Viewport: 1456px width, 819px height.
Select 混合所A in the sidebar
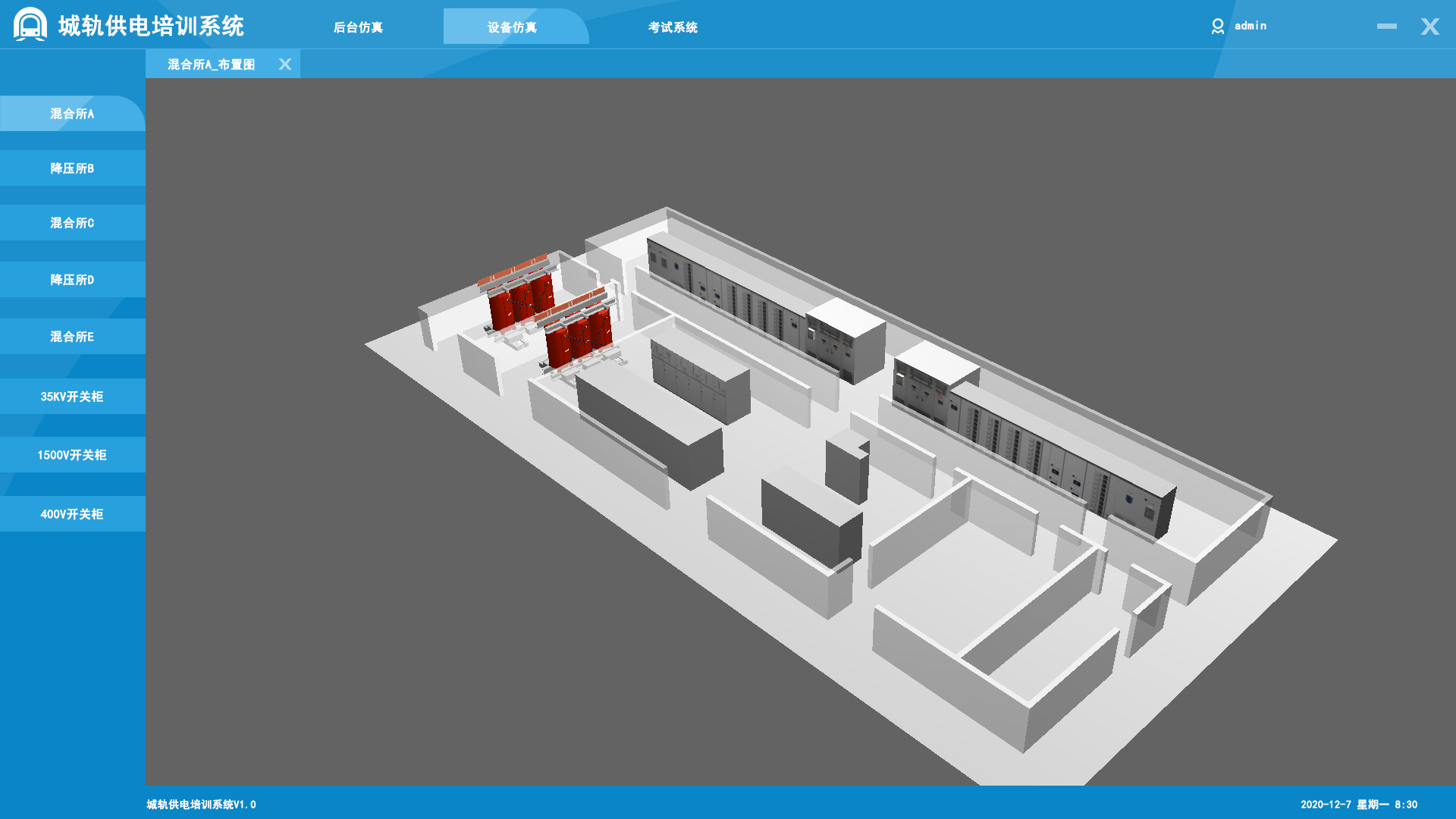point(72,114)
